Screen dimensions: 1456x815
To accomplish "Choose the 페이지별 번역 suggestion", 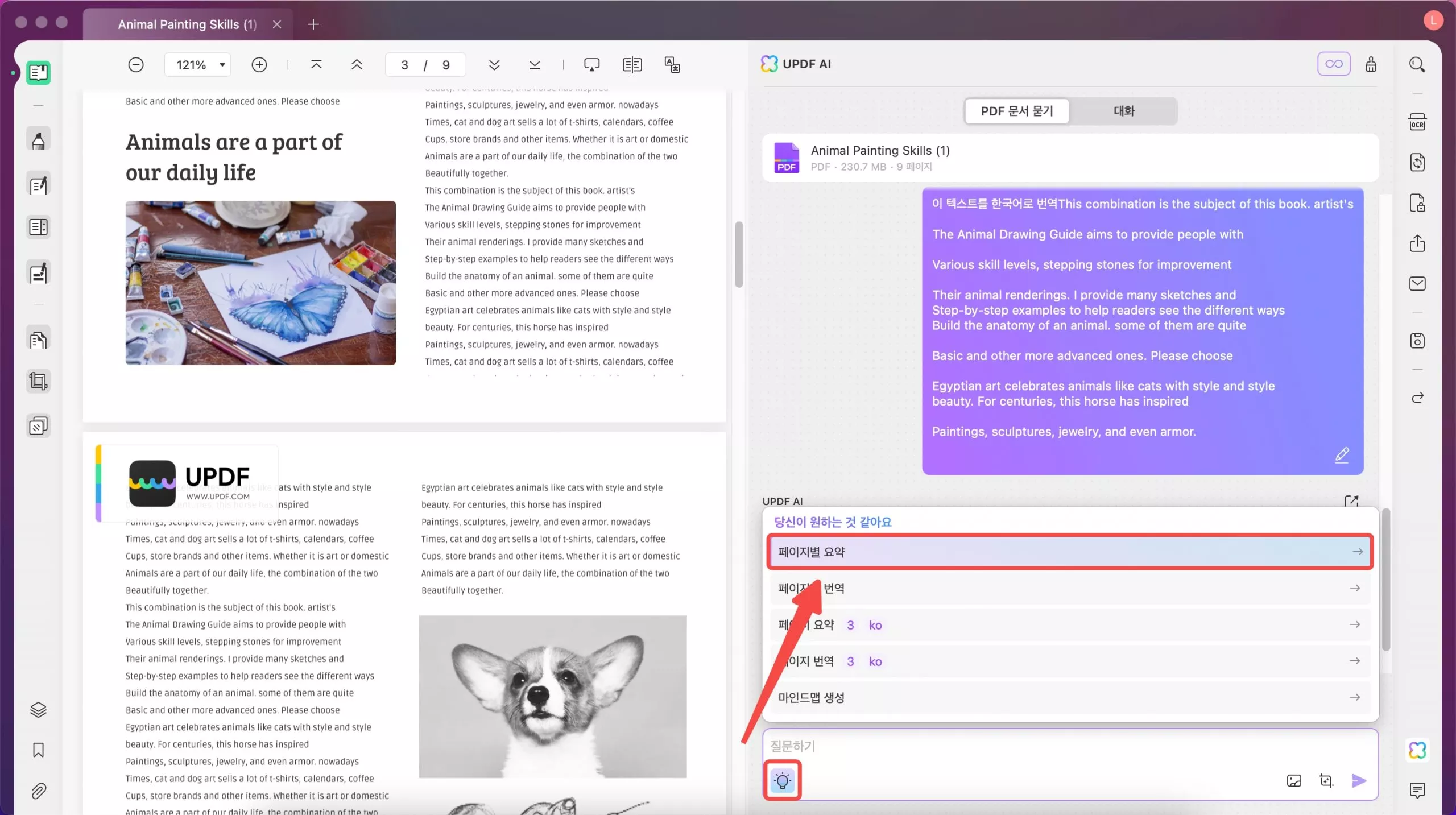I will click(x=1070, y=588).
